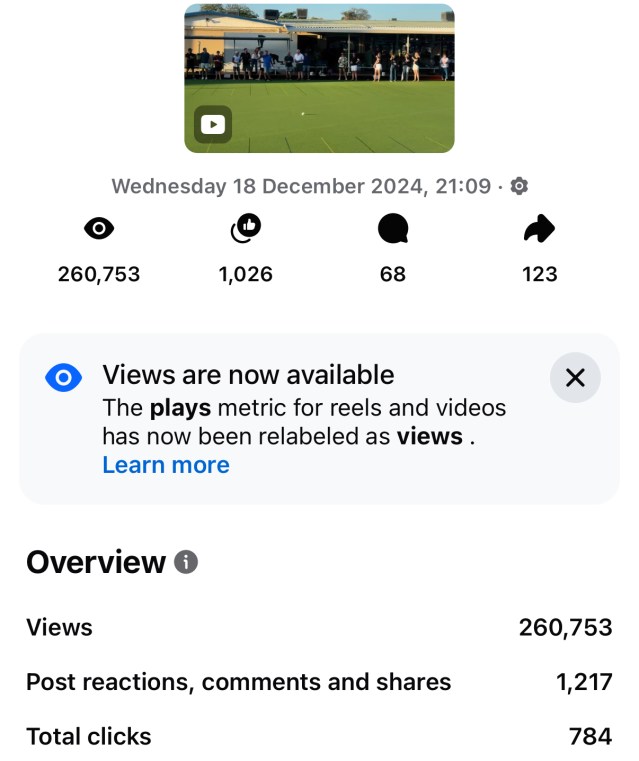Select the 260,753 views count under eye
Viewport: 639px width, 761px height.
click(99, 274)
